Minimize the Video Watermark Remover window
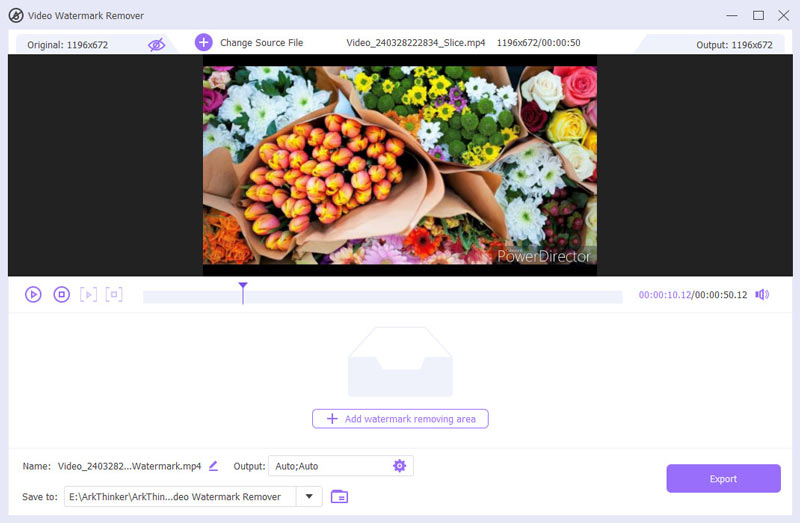The width and height of the screenshot is (800, 523). coord(732,15)
